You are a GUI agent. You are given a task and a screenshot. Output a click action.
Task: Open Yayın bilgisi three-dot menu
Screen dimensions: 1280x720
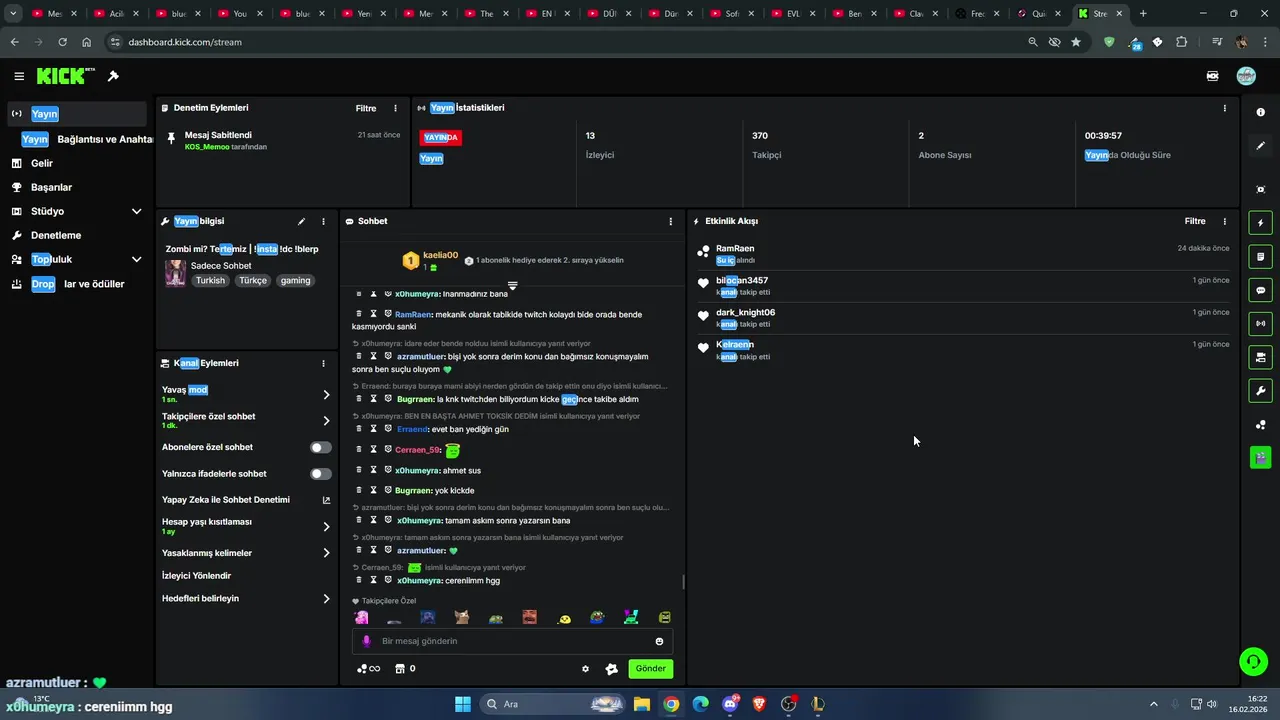(x=323, y=221)
